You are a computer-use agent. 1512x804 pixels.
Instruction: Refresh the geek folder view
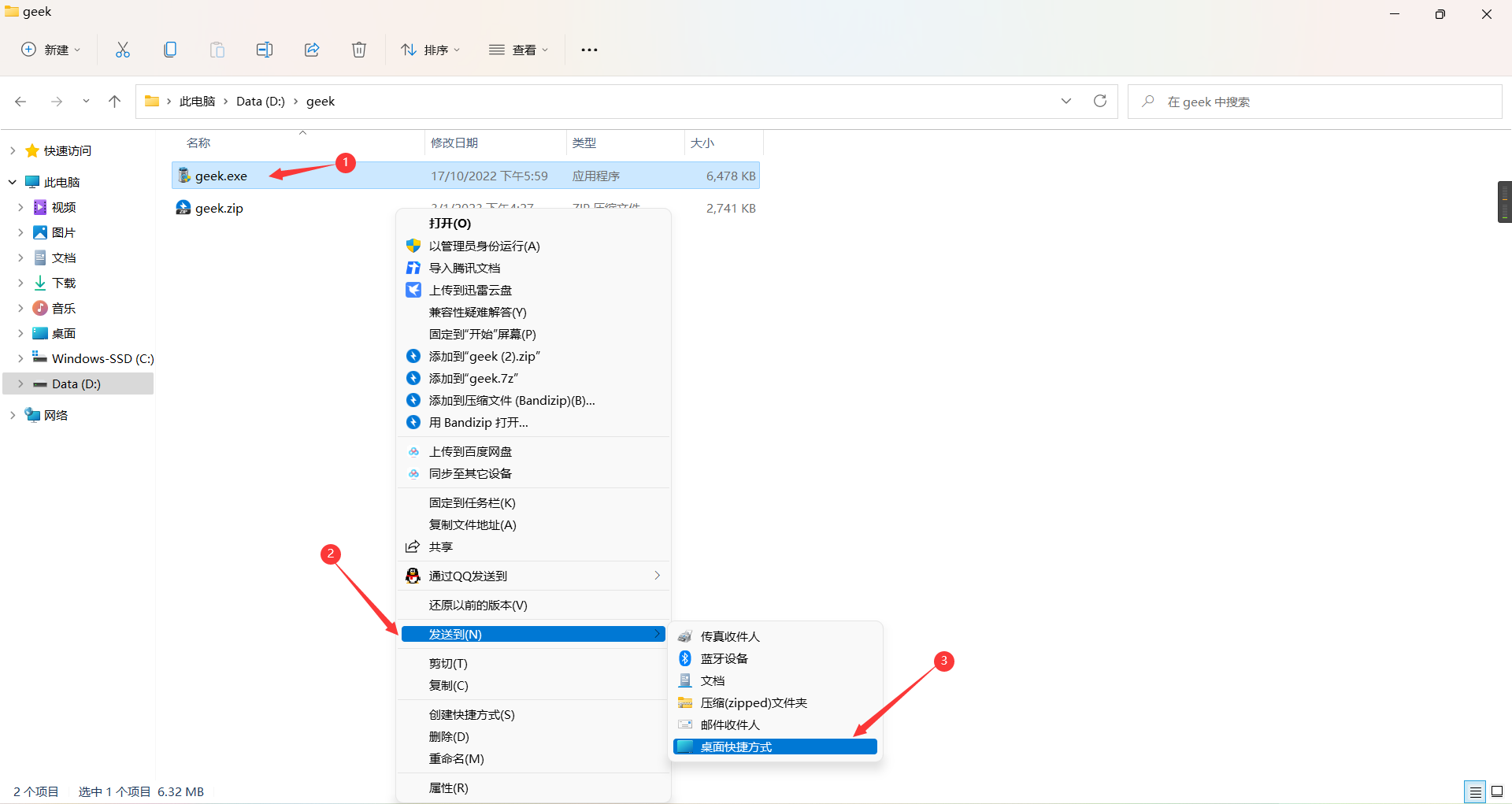[x=1100, y=101]
